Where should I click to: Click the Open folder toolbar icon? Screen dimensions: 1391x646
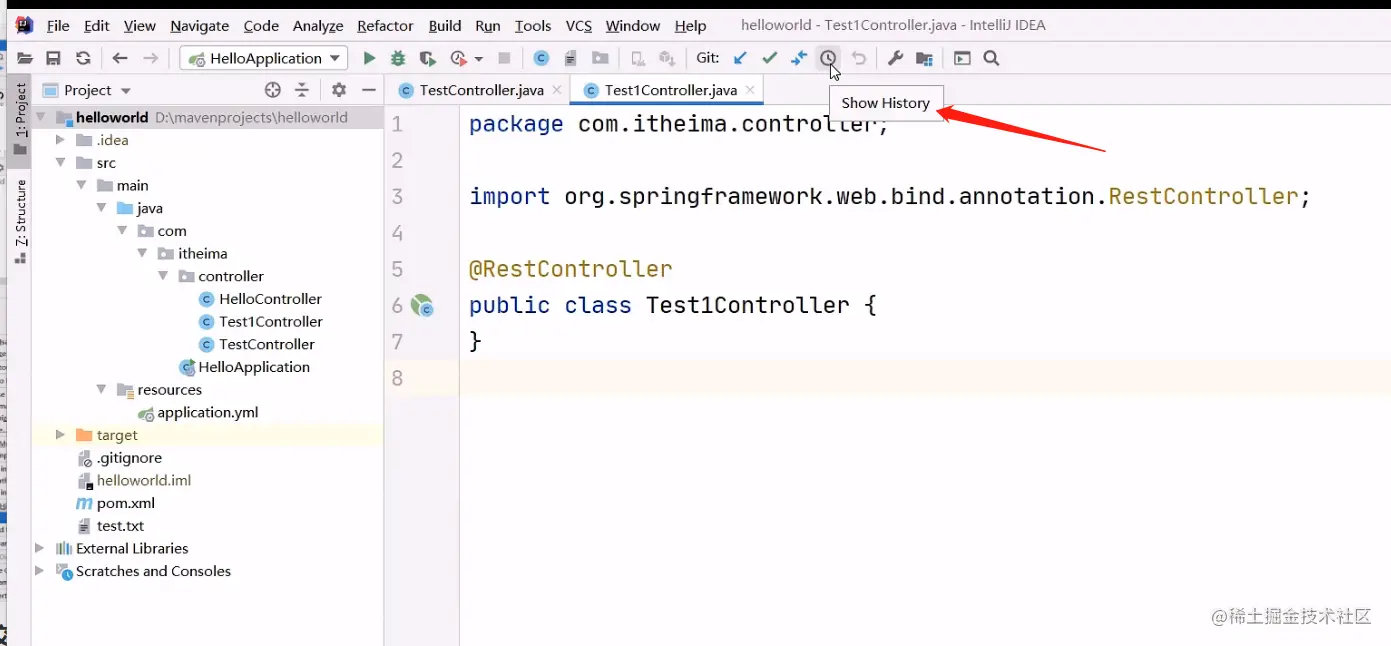point(25,59)
